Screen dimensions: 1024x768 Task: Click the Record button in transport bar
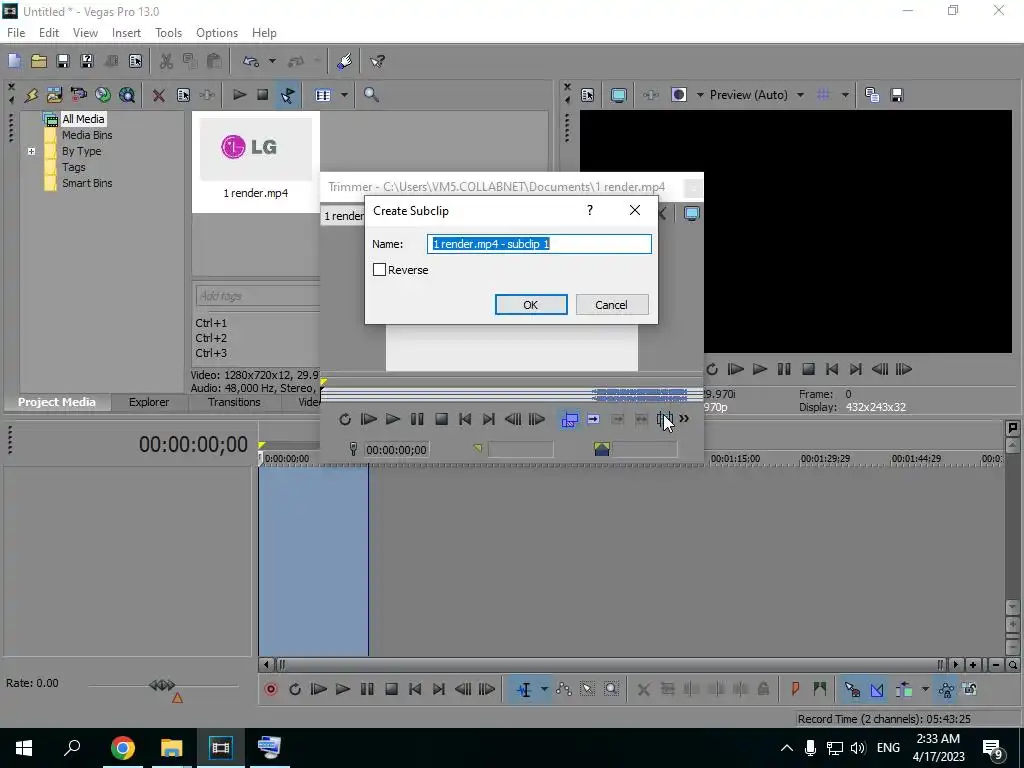point(270,689)
